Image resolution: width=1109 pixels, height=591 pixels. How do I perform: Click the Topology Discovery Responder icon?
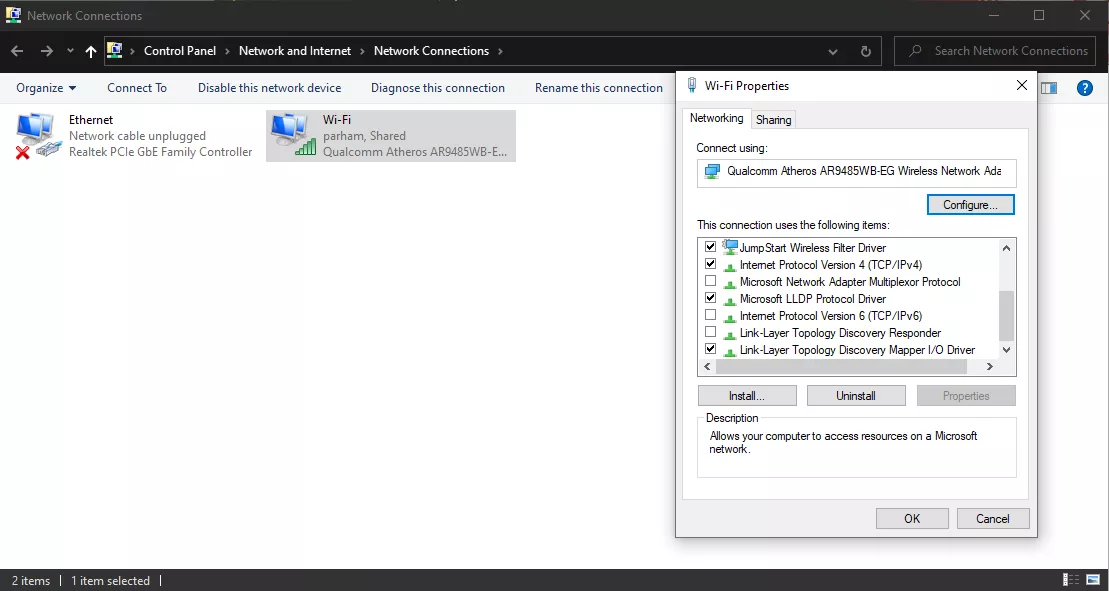[x=730, y=334]
